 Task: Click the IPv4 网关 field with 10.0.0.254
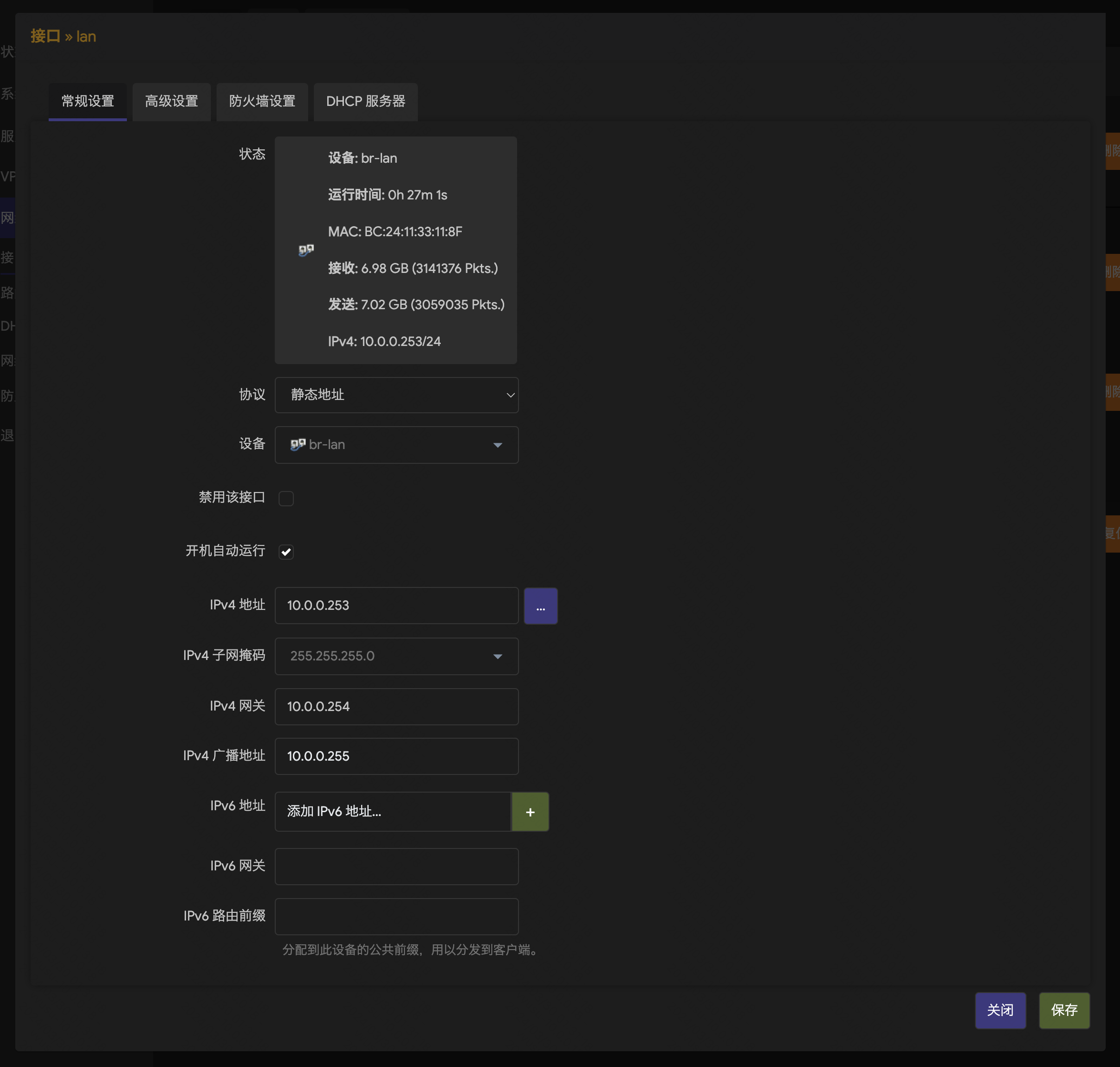[396, 706]
